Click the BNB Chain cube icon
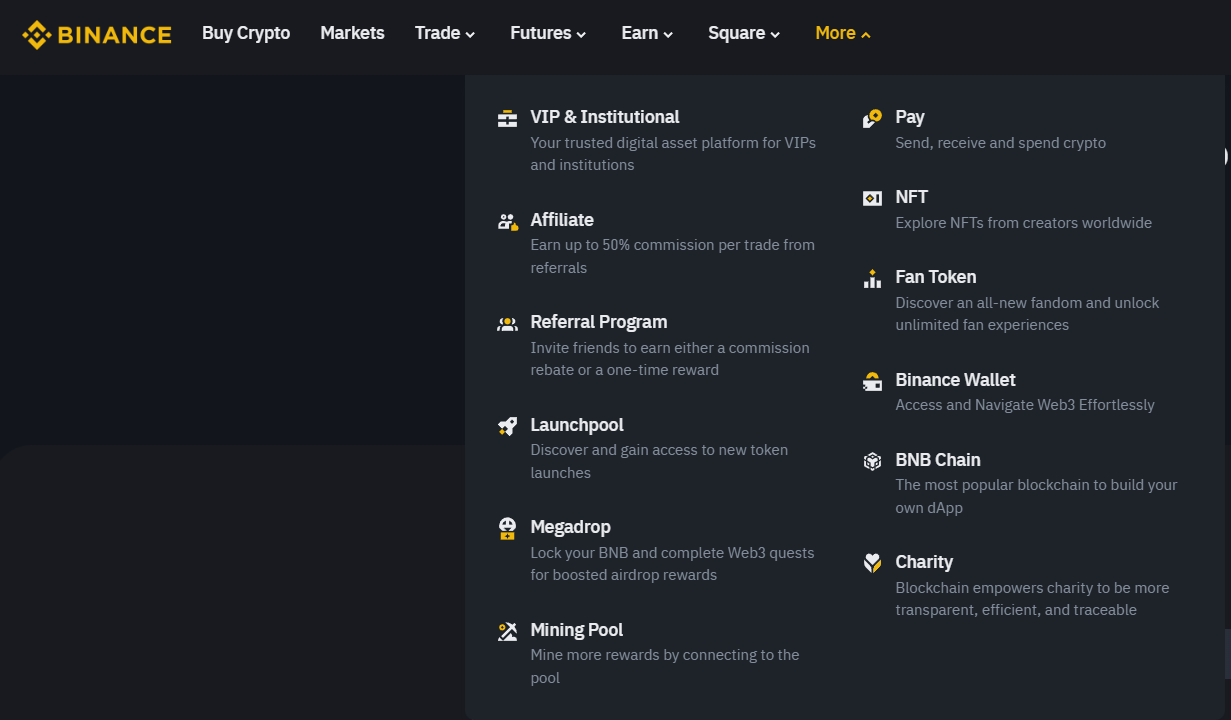Image resolution: width=1231 pixels, height=720 pixels. point(872,462)
